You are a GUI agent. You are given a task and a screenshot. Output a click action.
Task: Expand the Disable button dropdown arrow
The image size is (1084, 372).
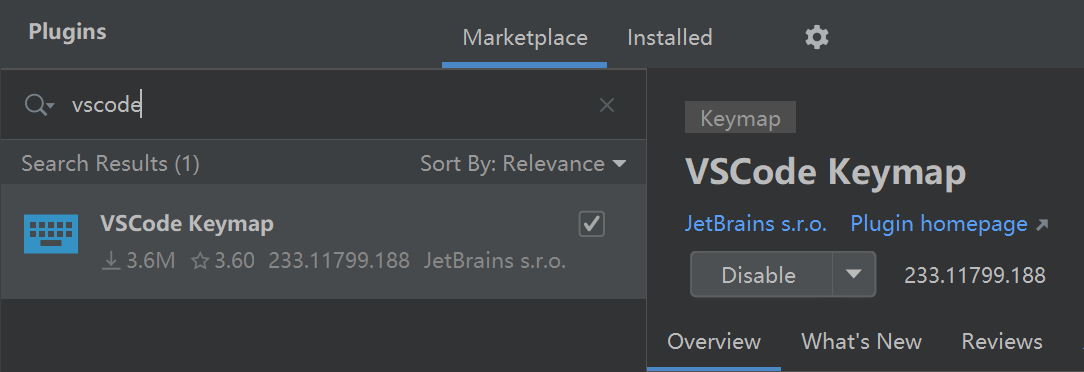click(x=854, y=275)
